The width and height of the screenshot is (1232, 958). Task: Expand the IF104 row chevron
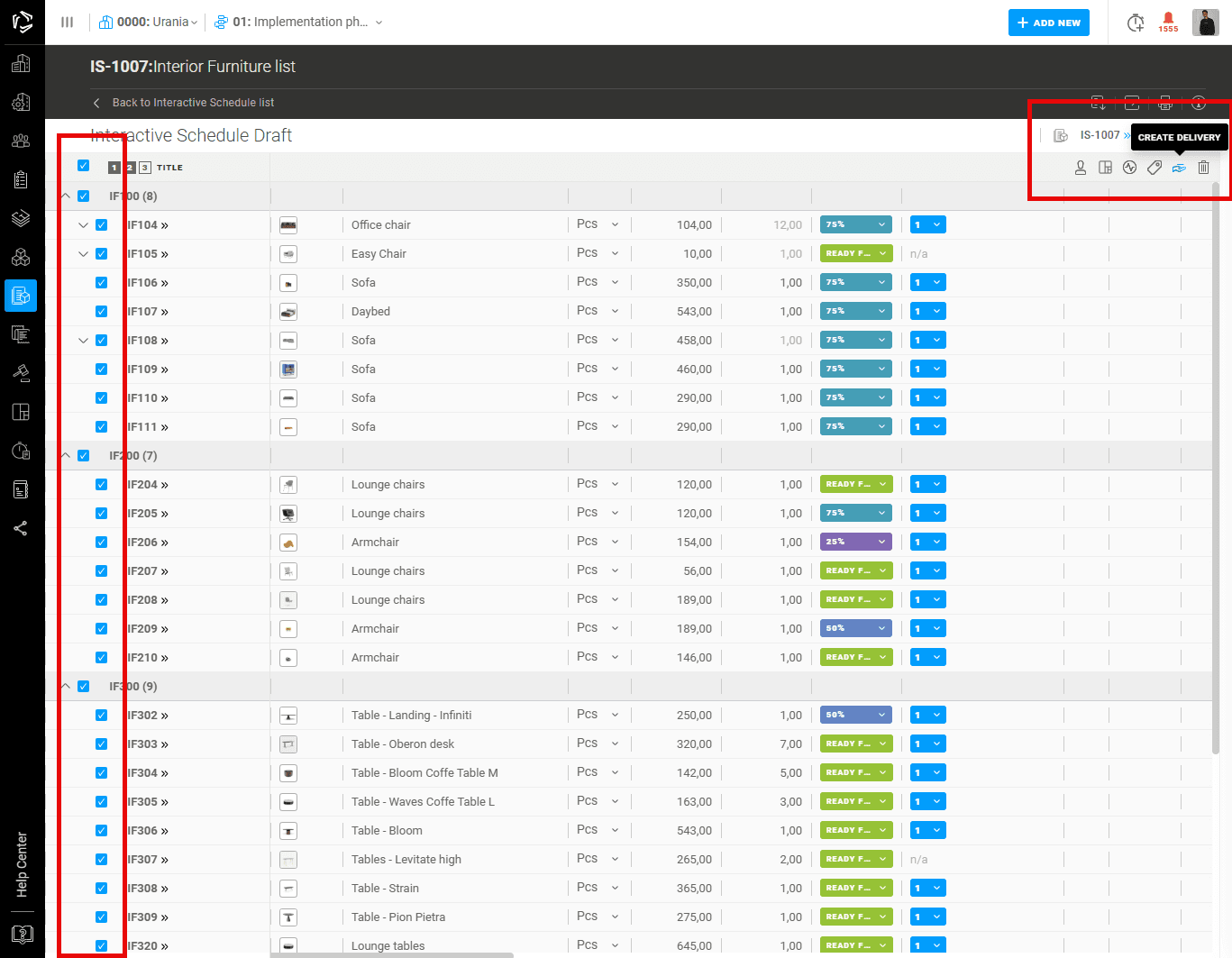click(x=83, y=225)
